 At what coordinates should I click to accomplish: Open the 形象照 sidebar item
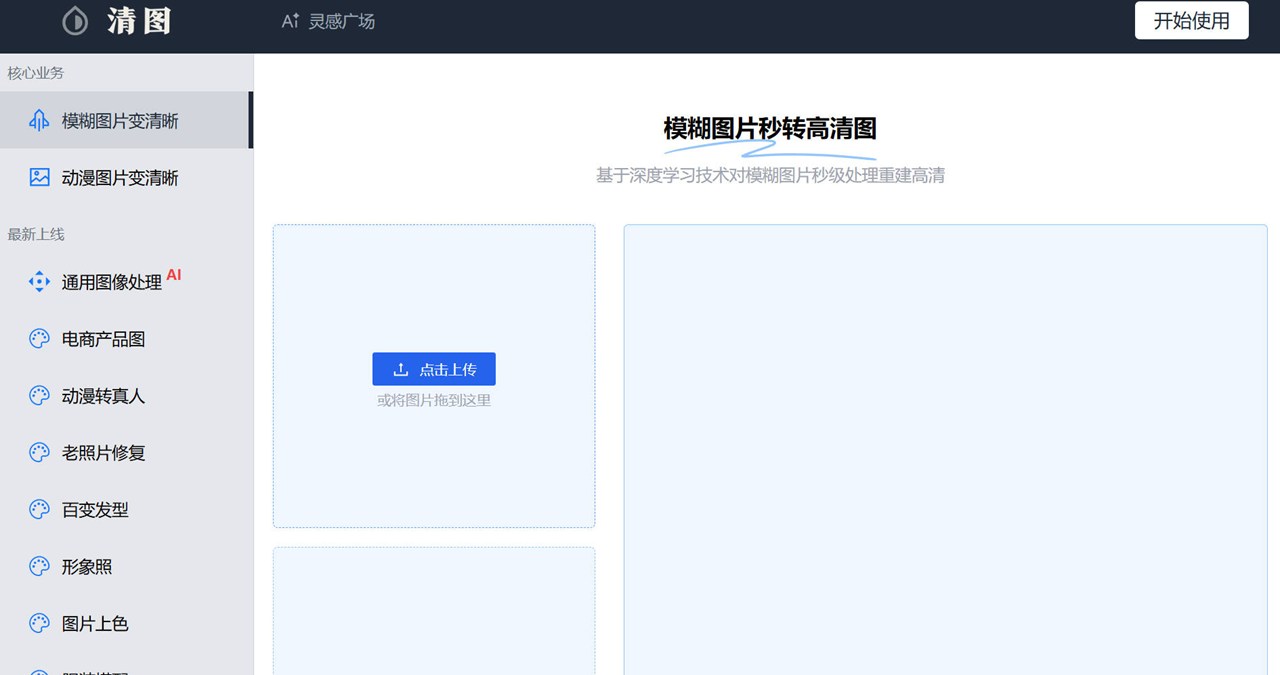click(126, 567)
